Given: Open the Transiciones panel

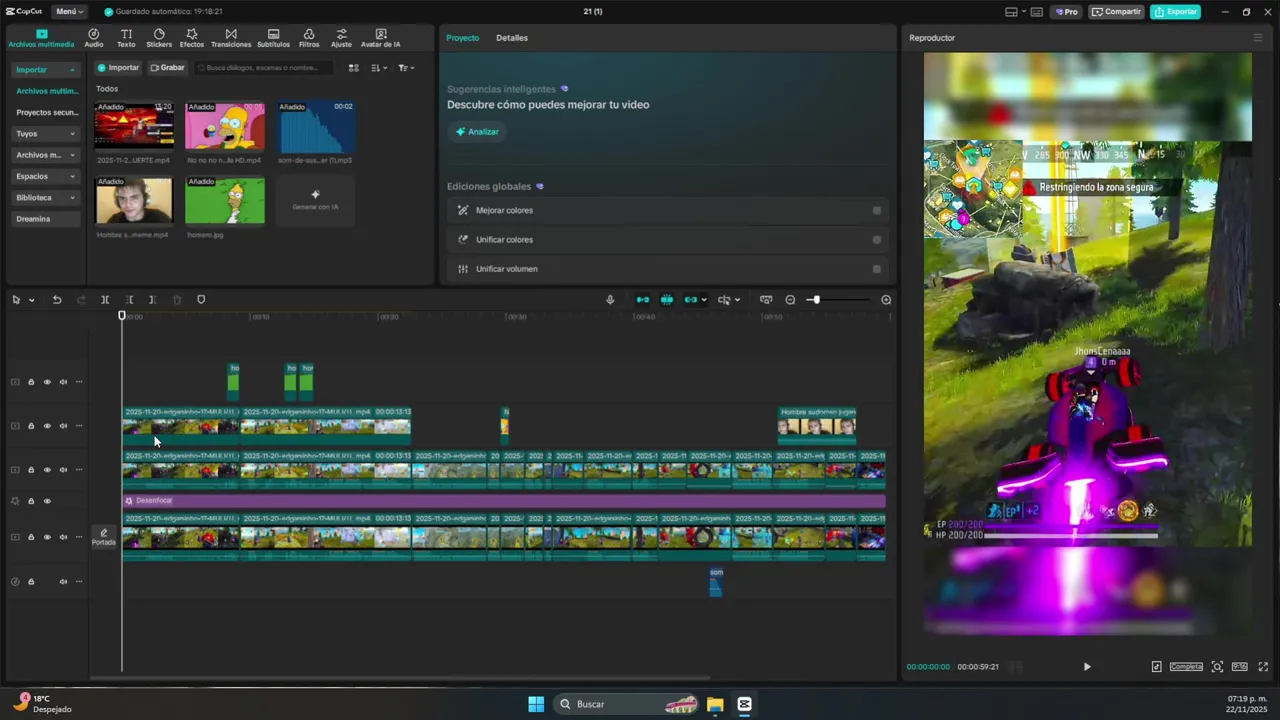Looking at the screenshot, I should point(231,38).
